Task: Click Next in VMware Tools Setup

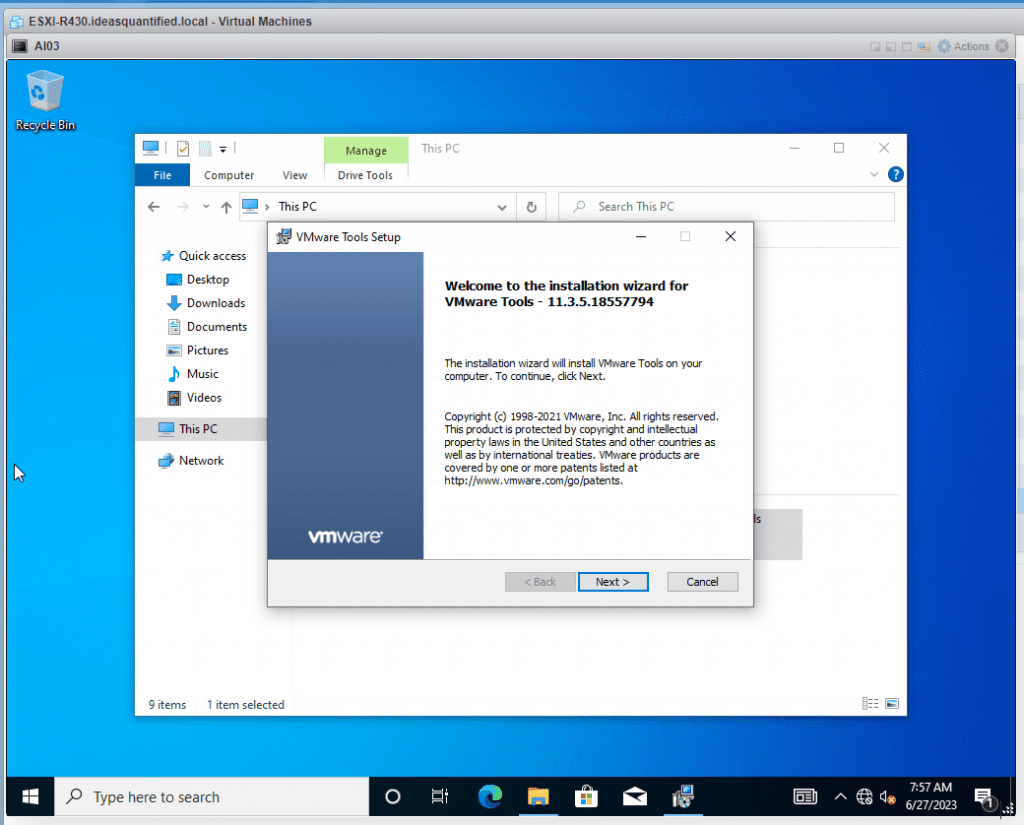Action: (x=613, y=581)
